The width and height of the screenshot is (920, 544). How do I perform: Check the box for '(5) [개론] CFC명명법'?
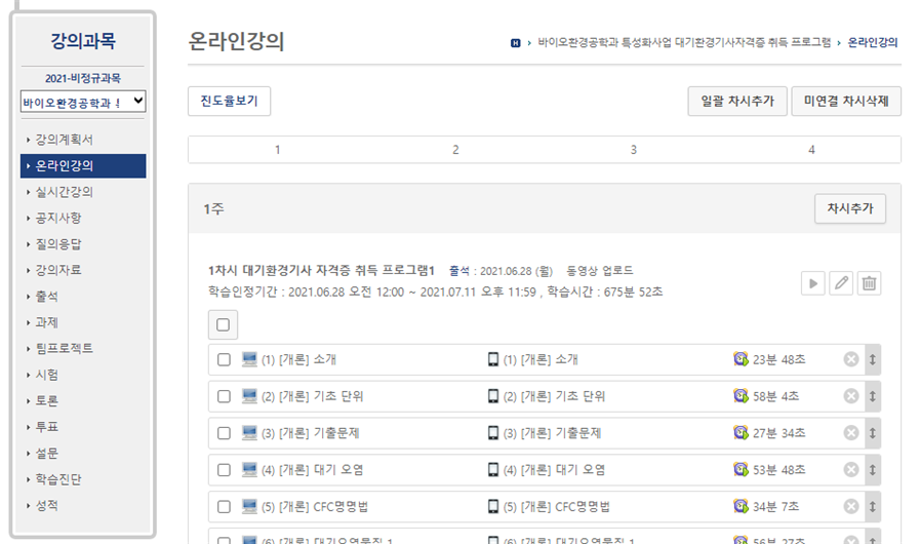pyautogui.click(x=224, y=505)
